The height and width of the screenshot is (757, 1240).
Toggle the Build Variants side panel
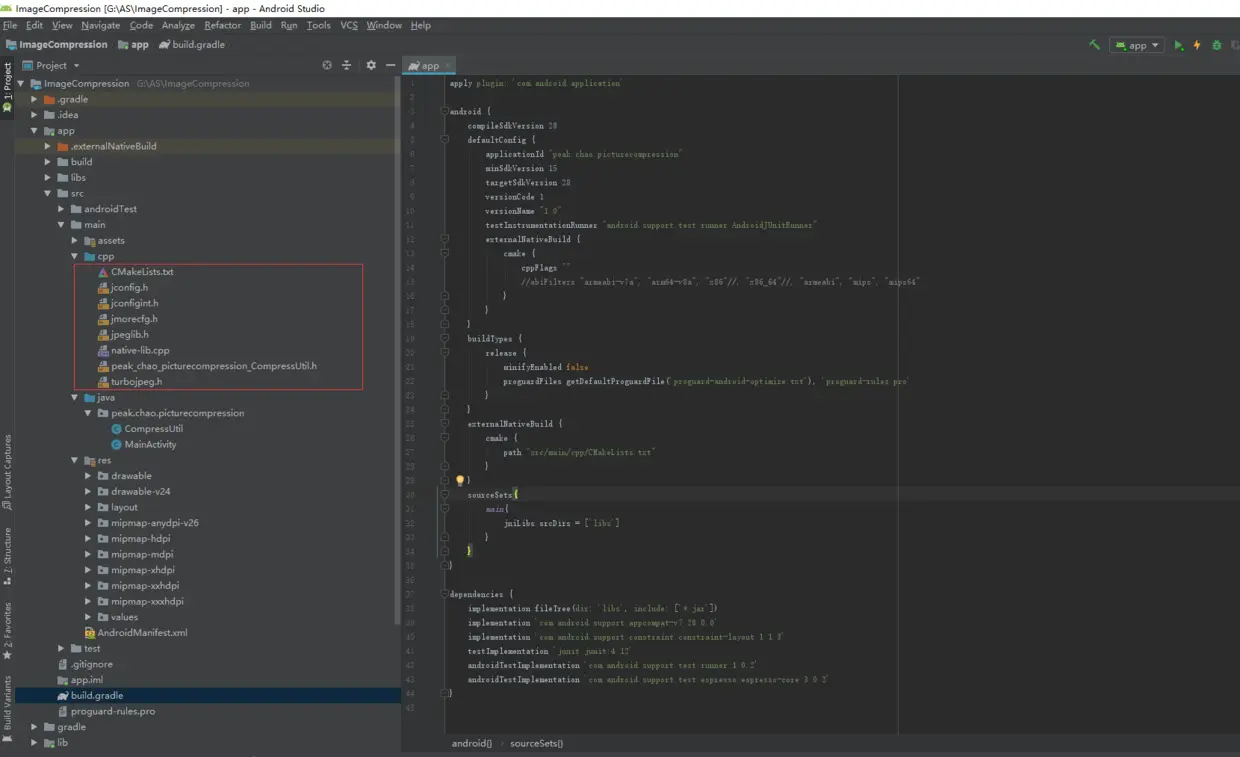click(7, 708)
